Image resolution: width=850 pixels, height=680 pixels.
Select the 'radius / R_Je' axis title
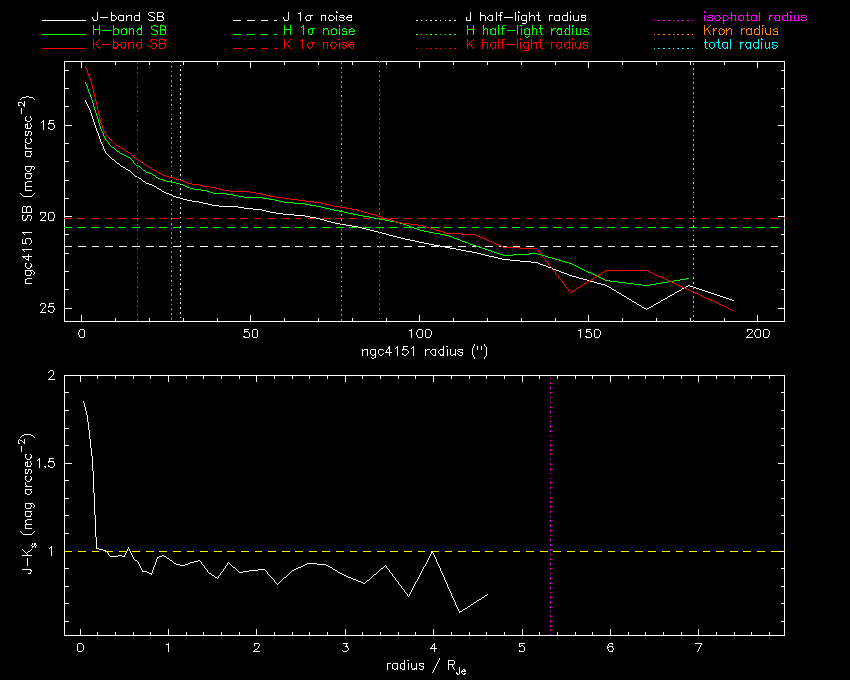click(424, 665)
